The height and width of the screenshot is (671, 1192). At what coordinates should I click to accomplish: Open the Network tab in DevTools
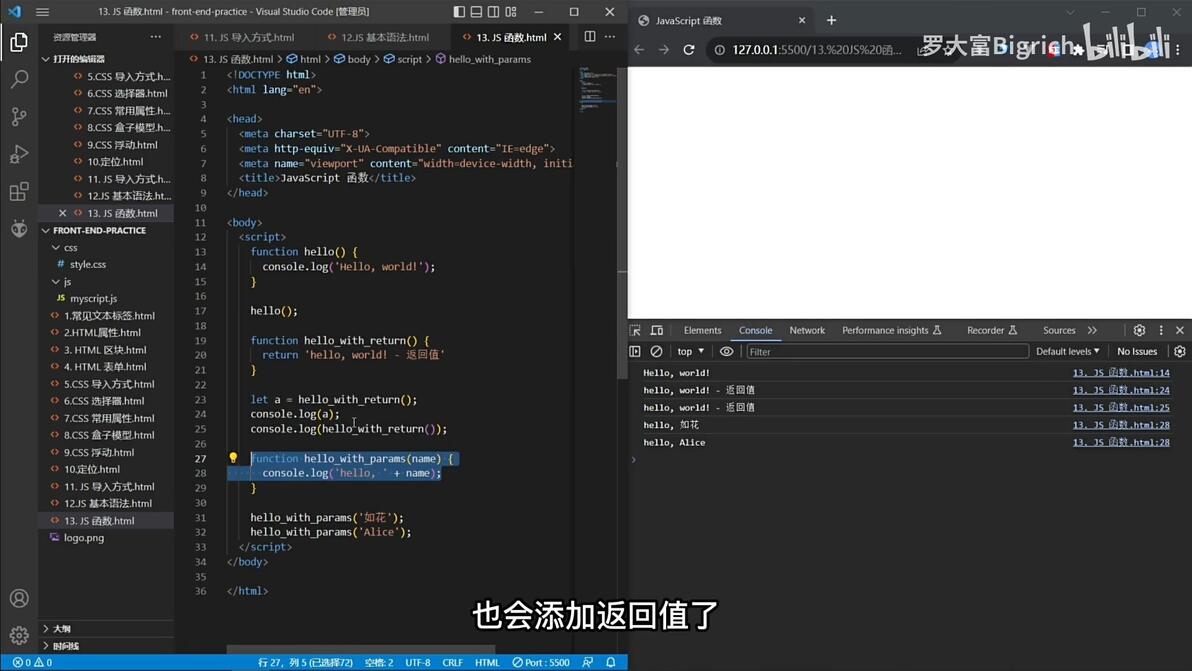807,331
